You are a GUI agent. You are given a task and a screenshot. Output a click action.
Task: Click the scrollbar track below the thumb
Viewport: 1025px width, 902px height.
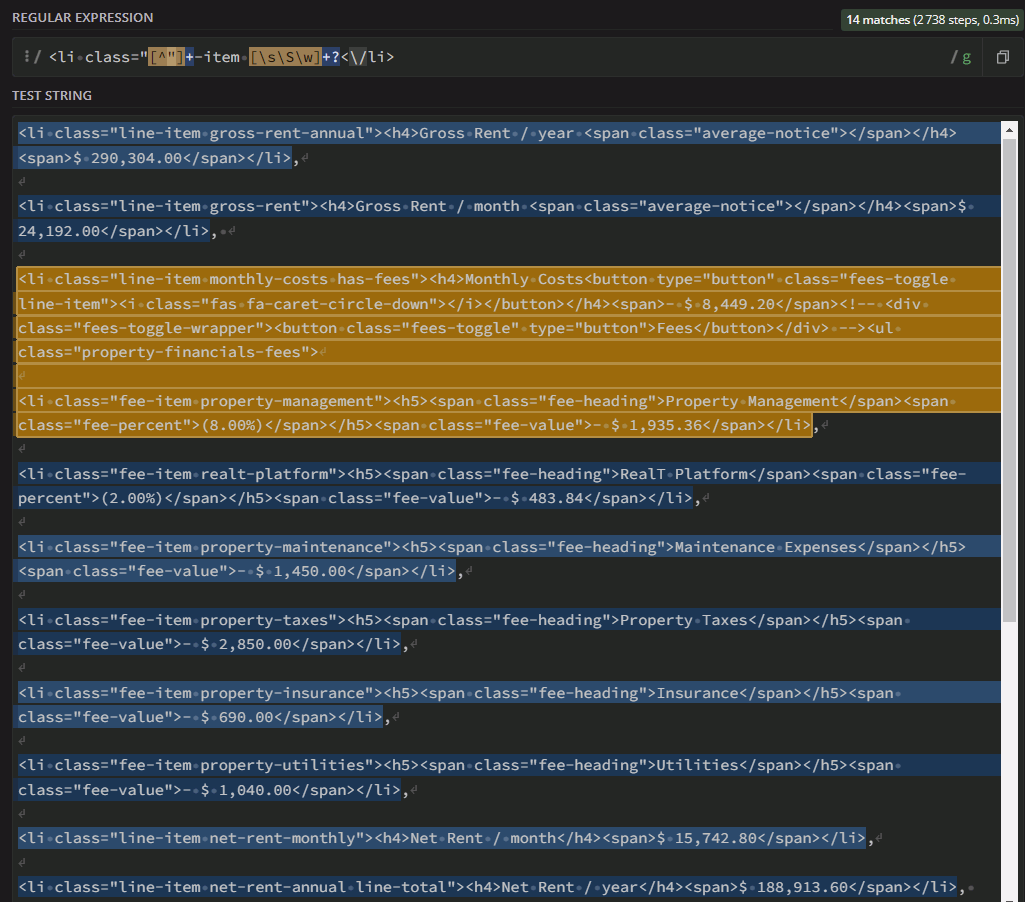coord(1010,760)
